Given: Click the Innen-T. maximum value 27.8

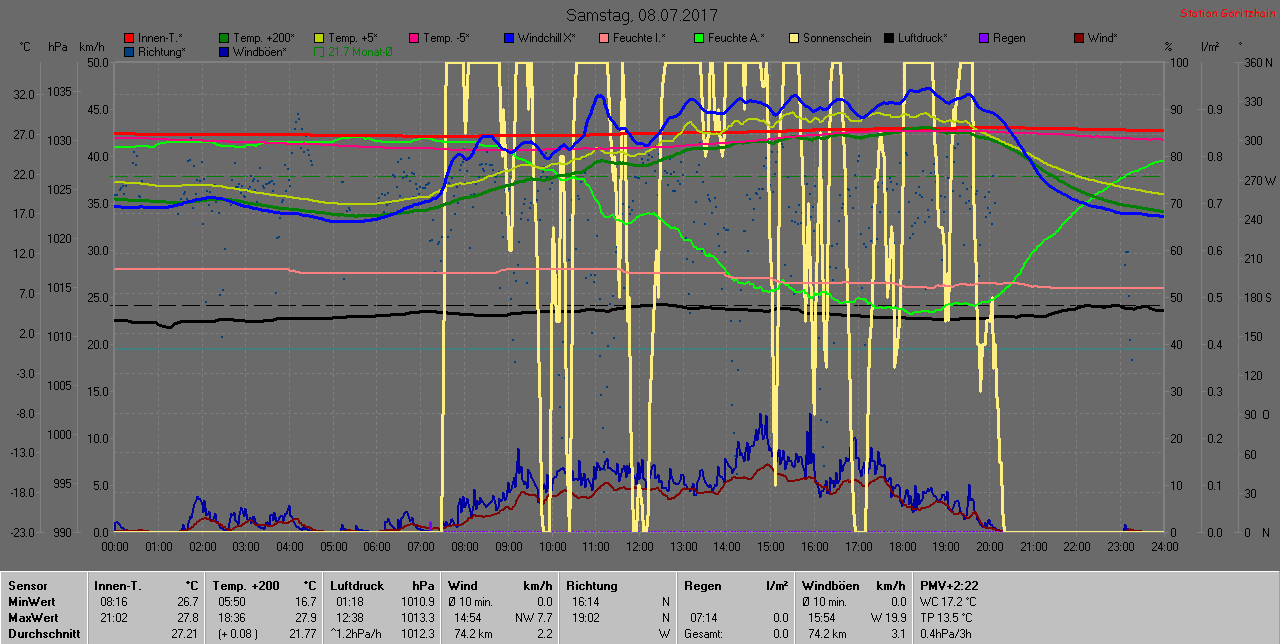Looking at the screenshot, I should coord(187,618).
